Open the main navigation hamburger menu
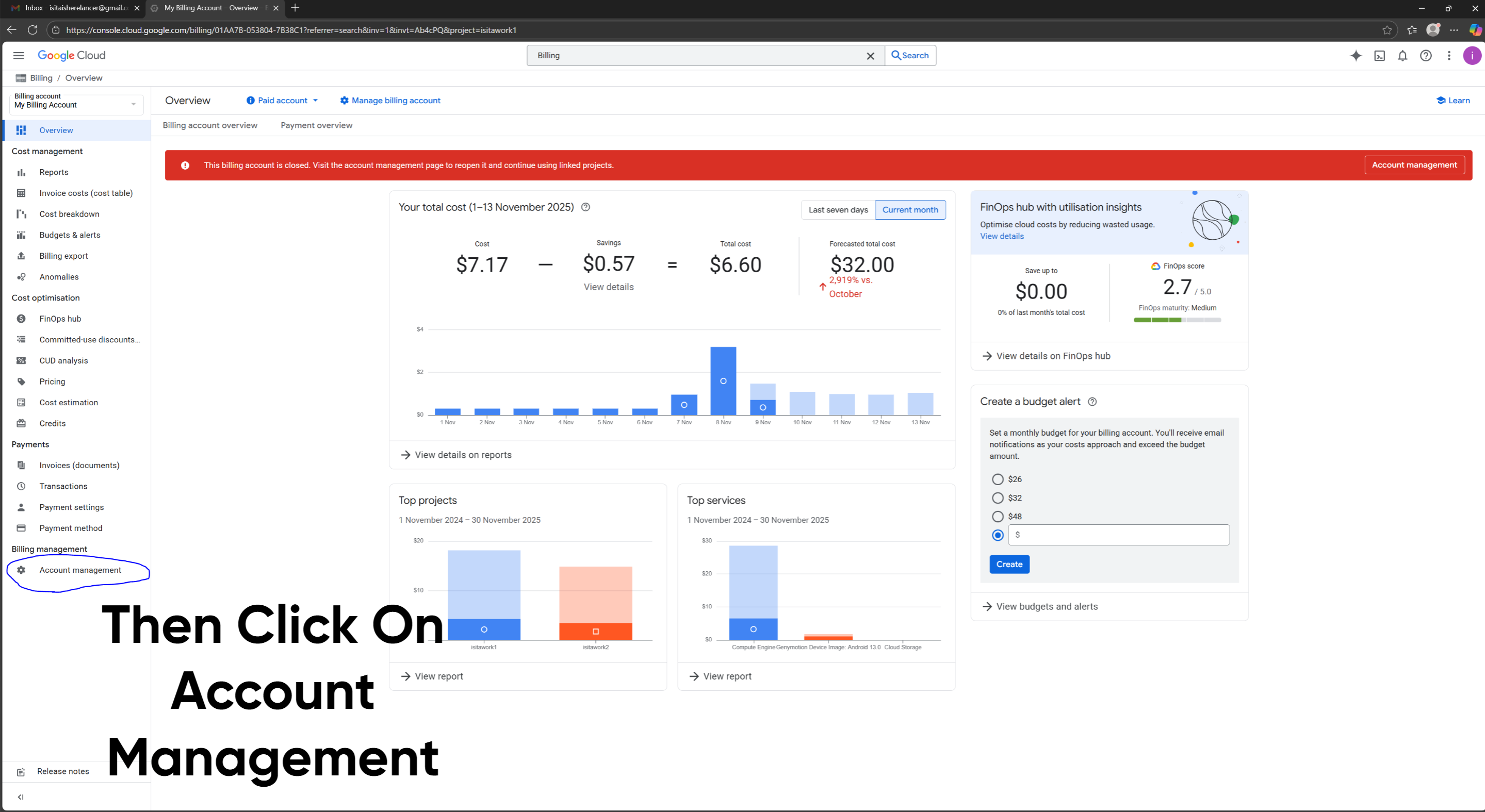The width and height of the screenshot is (1485, 812). tap(19, 55)
